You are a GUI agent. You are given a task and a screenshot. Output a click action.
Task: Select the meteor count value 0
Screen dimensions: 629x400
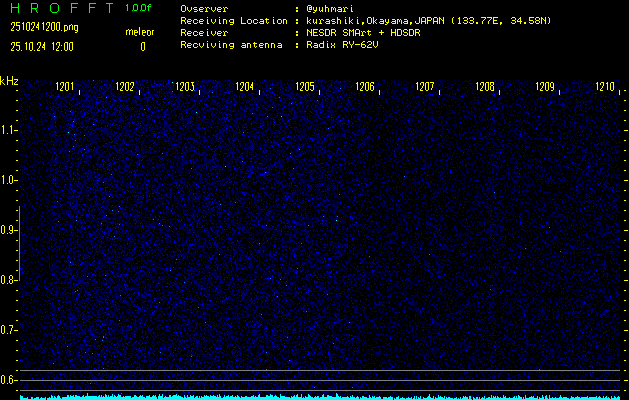pyautogui.click(x=142, y=46)
